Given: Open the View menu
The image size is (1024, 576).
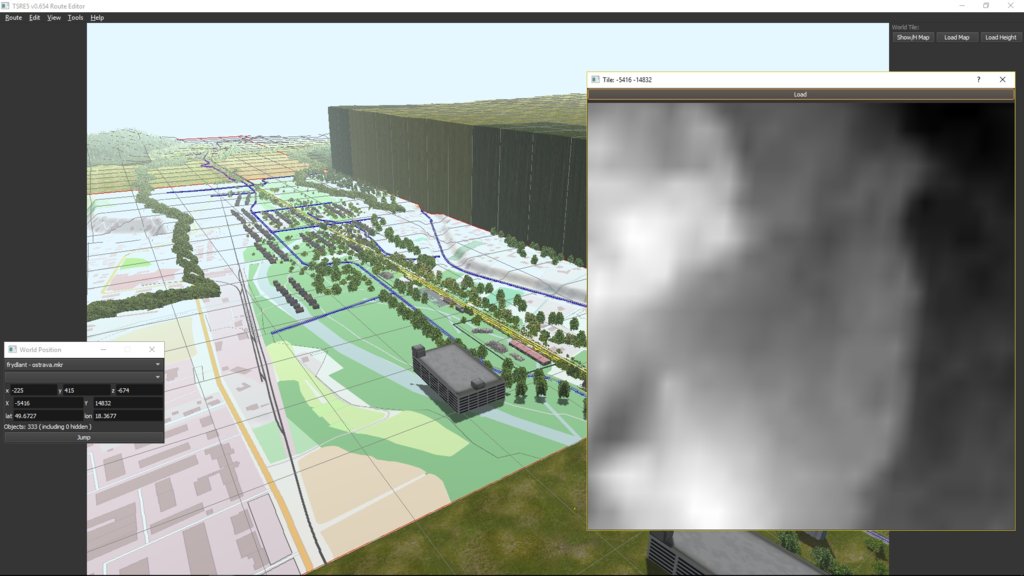Looking at the screenshot, I should pos(54,18).
